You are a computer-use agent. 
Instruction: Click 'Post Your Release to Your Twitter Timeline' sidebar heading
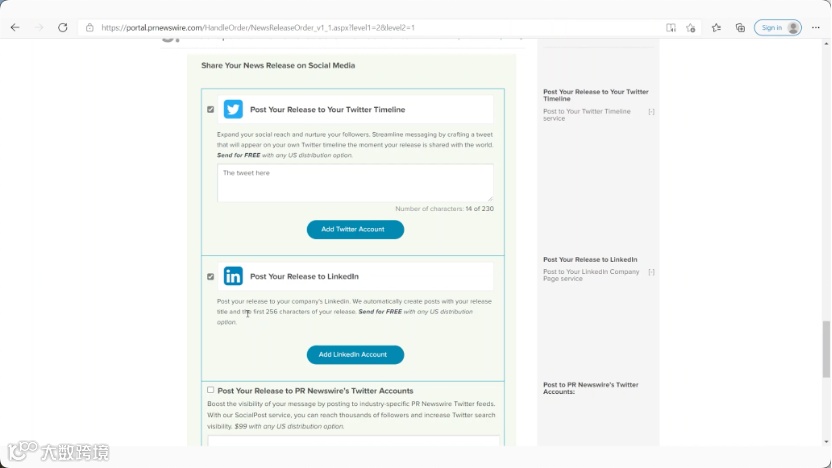pyautogui.click(x=596, y=95)
